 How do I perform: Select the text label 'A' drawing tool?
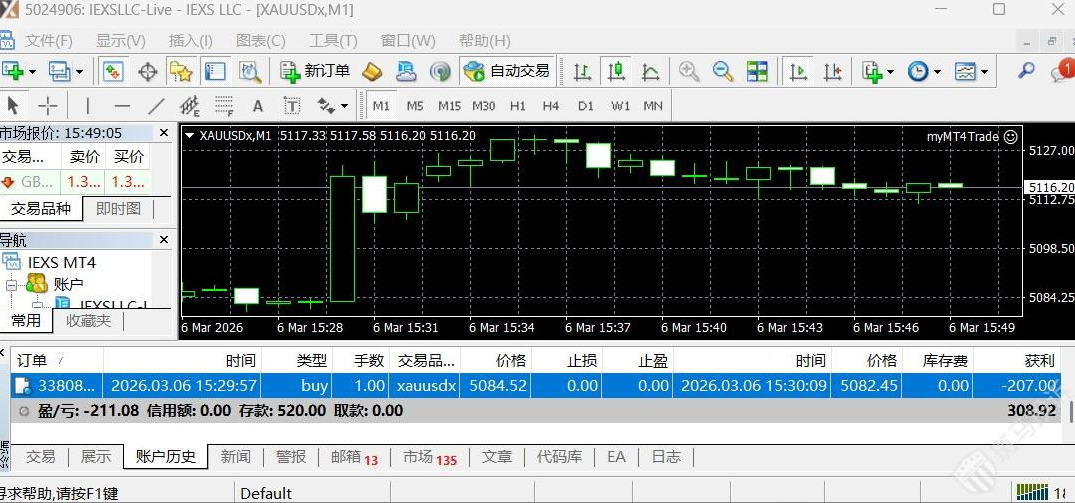pyautogui.click(x=257, y=106)
